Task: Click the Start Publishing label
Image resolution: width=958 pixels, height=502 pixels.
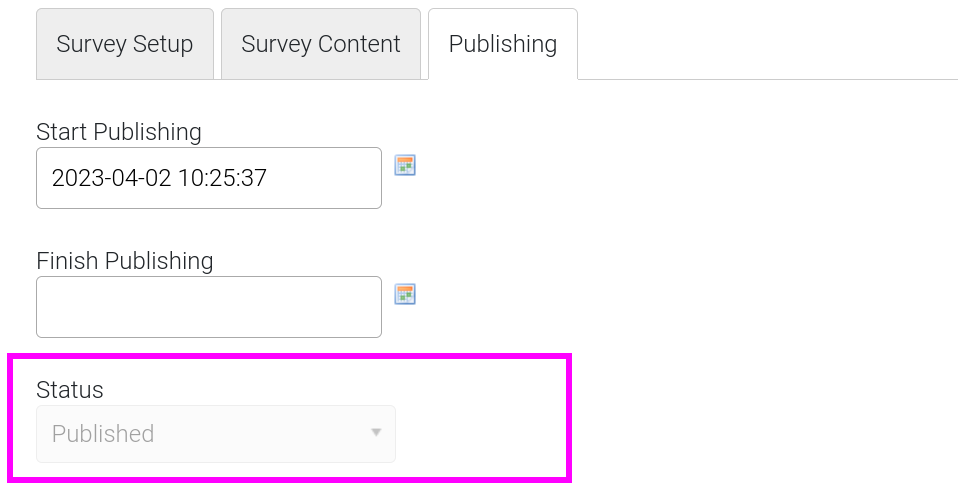Action: point(119,132)
